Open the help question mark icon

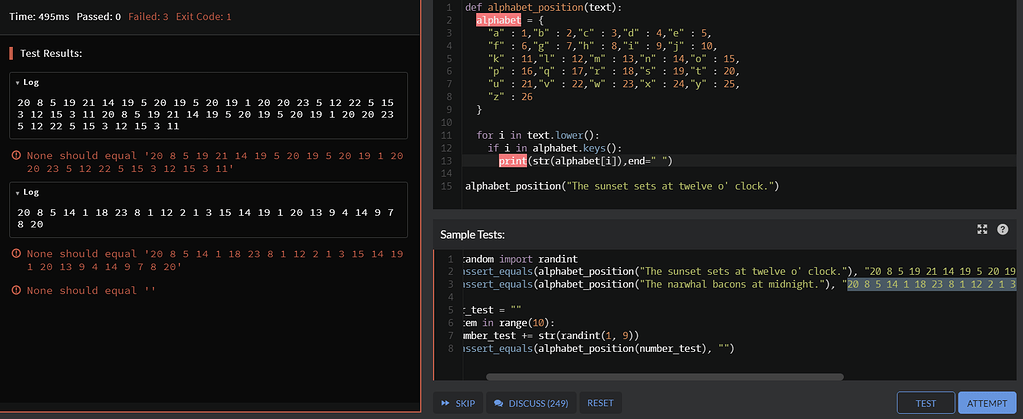click(1003, 229)
